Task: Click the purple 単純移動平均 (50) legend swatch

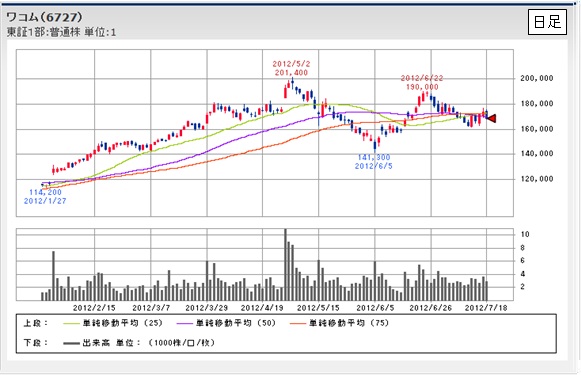Action: click(x=185, y=324)
